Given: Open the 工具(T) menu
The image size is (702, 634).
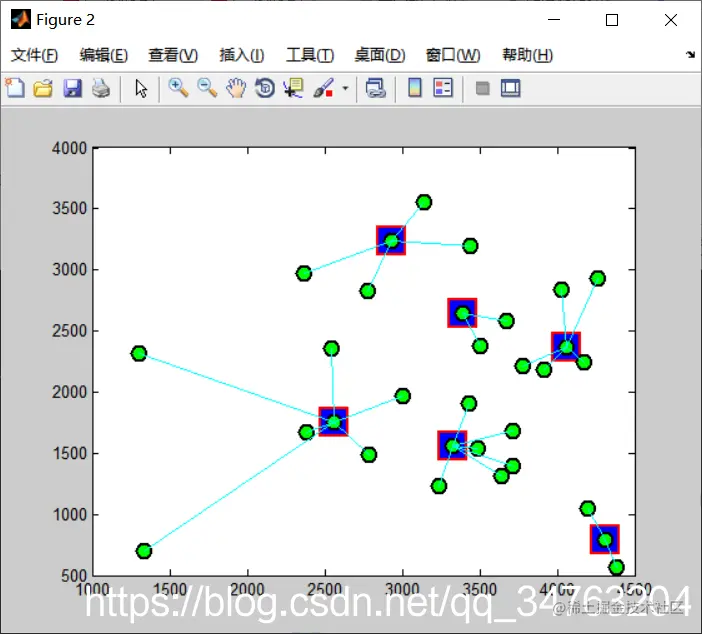Looking at the screenshot, I should point(310,55).
